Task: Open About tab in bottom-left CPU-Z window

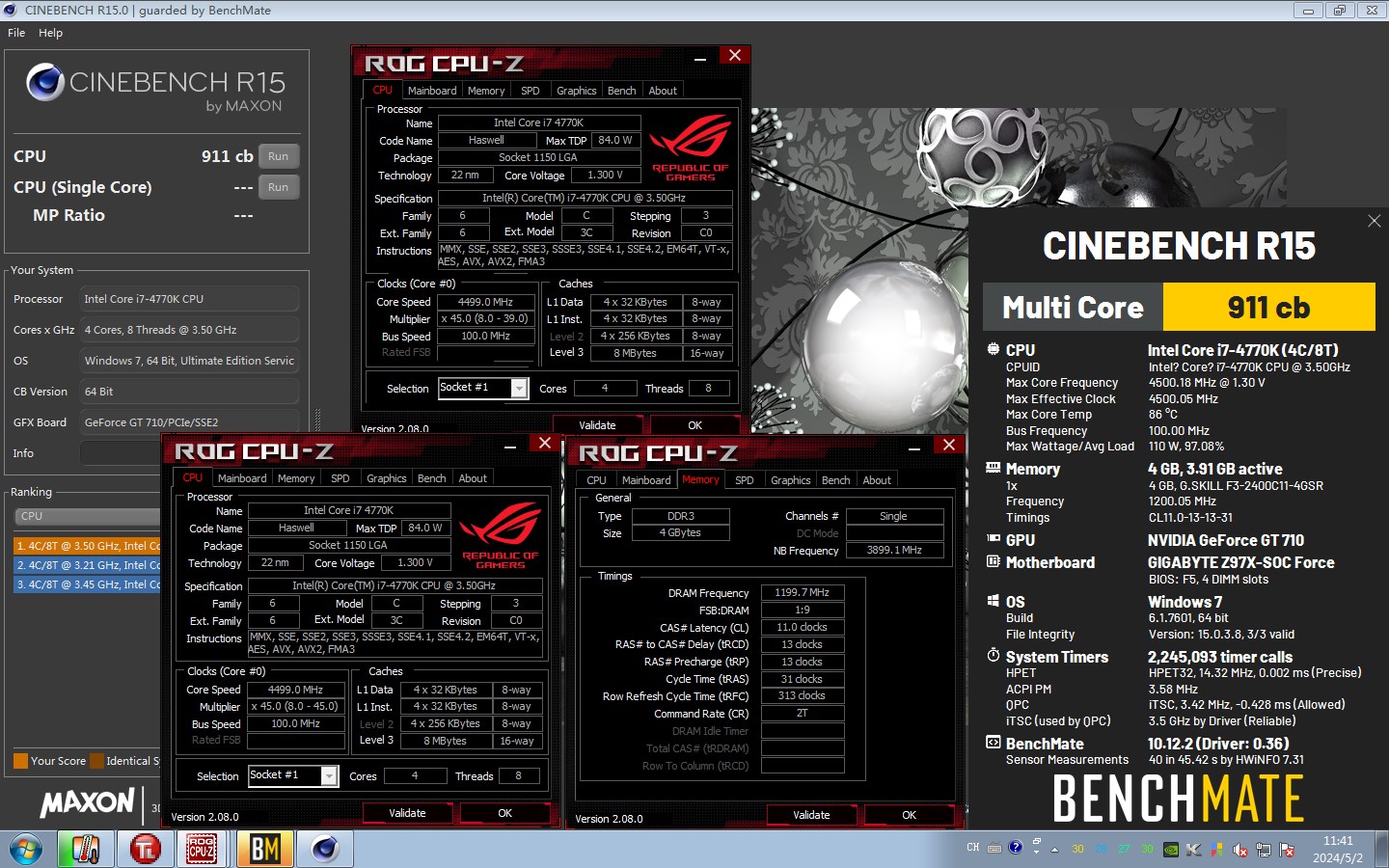Action: click(473, 478)
